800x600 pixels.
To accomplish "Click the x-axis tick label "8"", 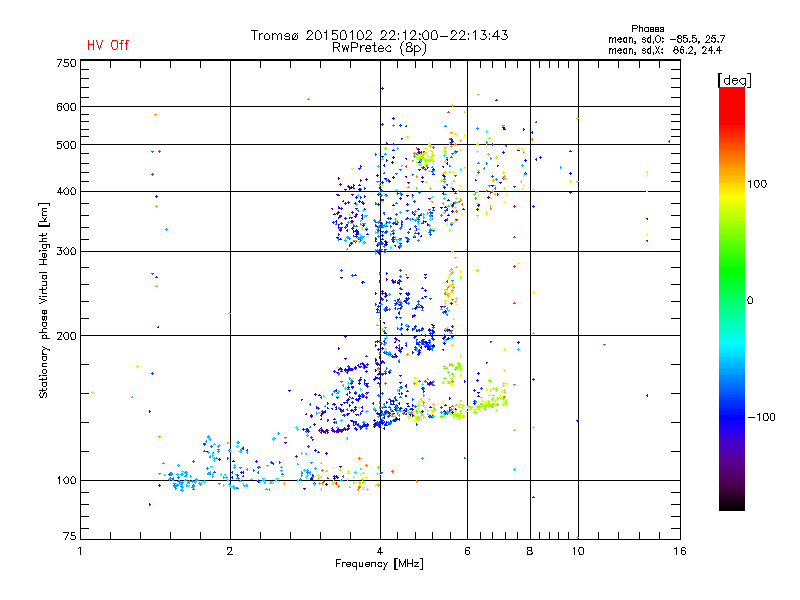I will pos(530,551).
